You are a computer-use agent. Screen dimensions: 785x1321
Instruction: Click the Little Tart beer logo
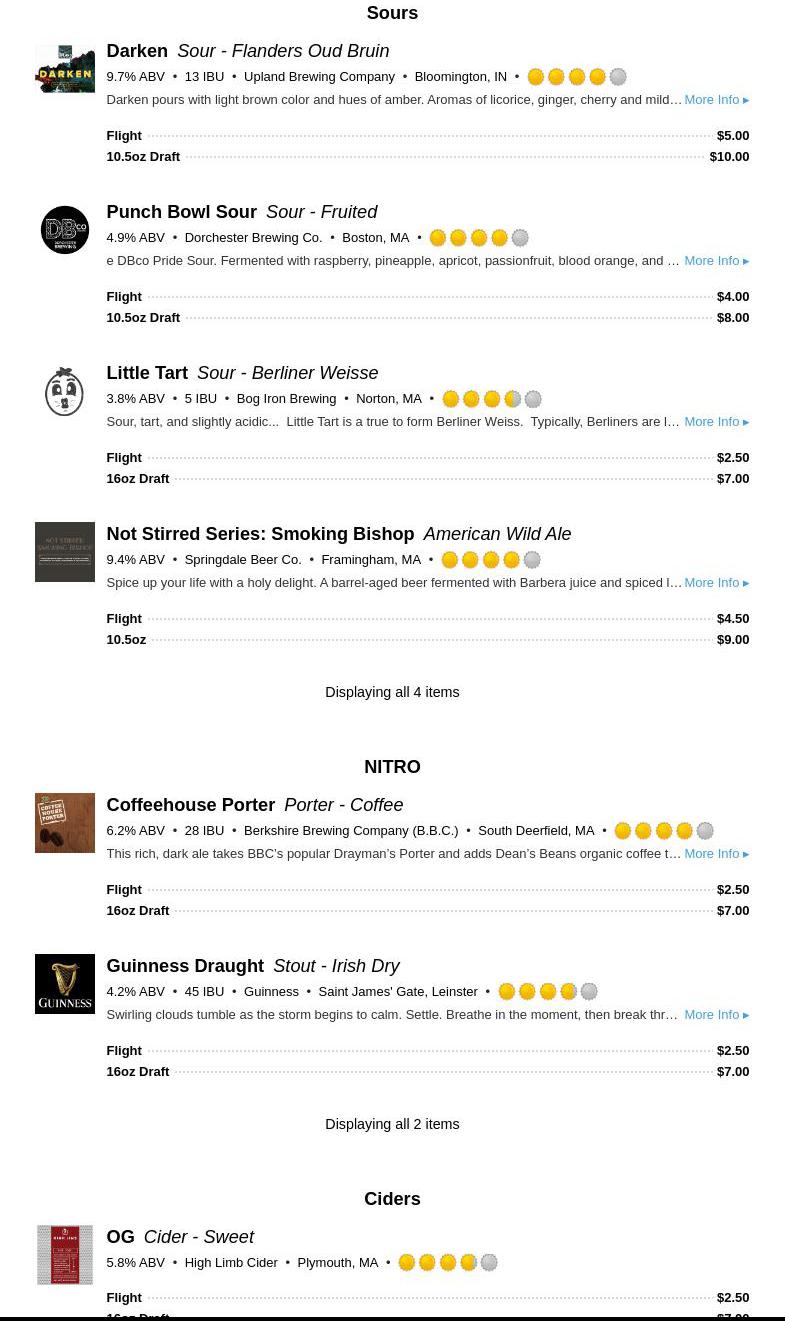pos(65,391)
